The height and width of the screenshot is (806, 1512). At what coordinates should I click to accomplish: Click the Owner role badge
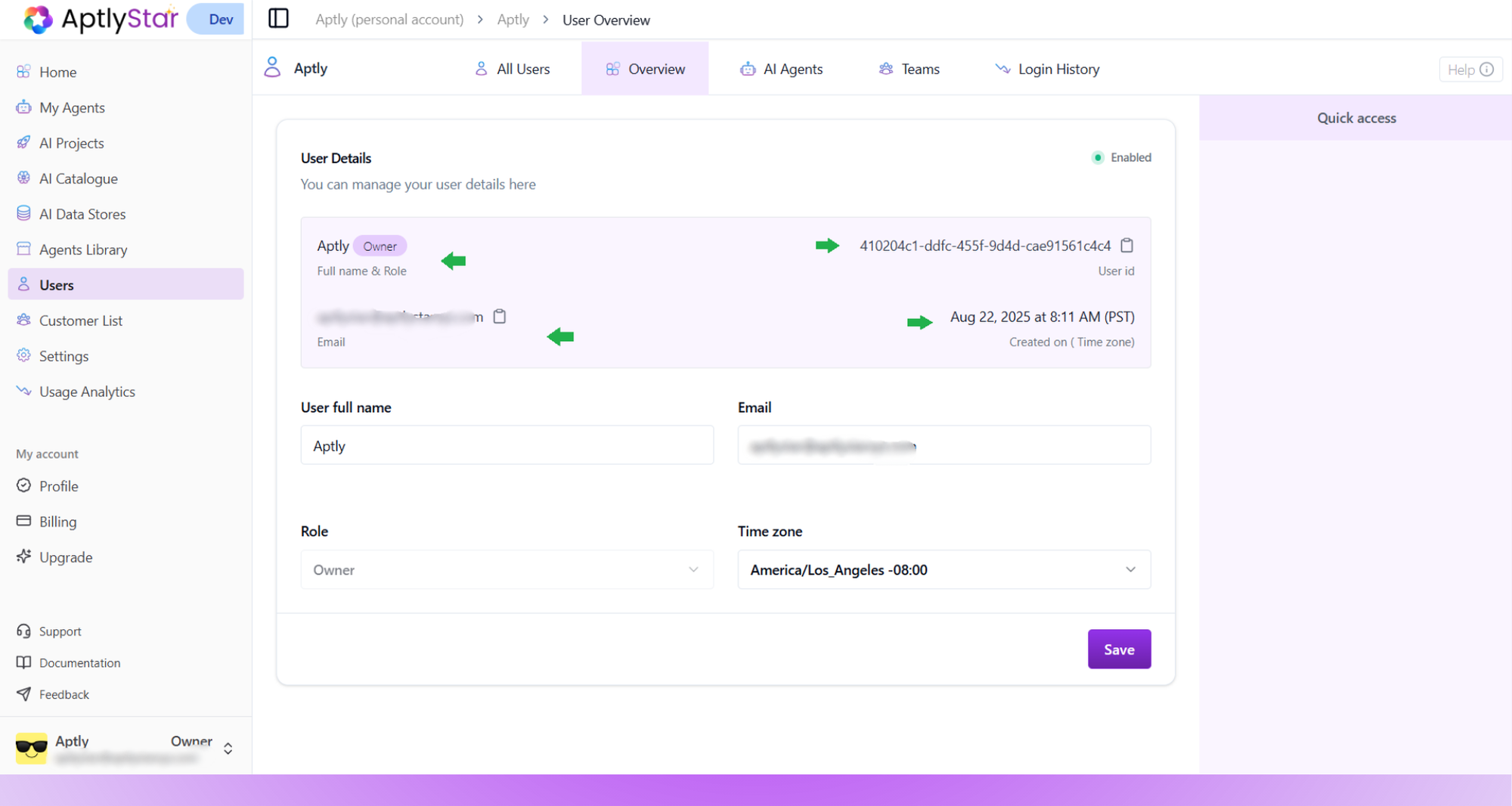pos(380,246)
